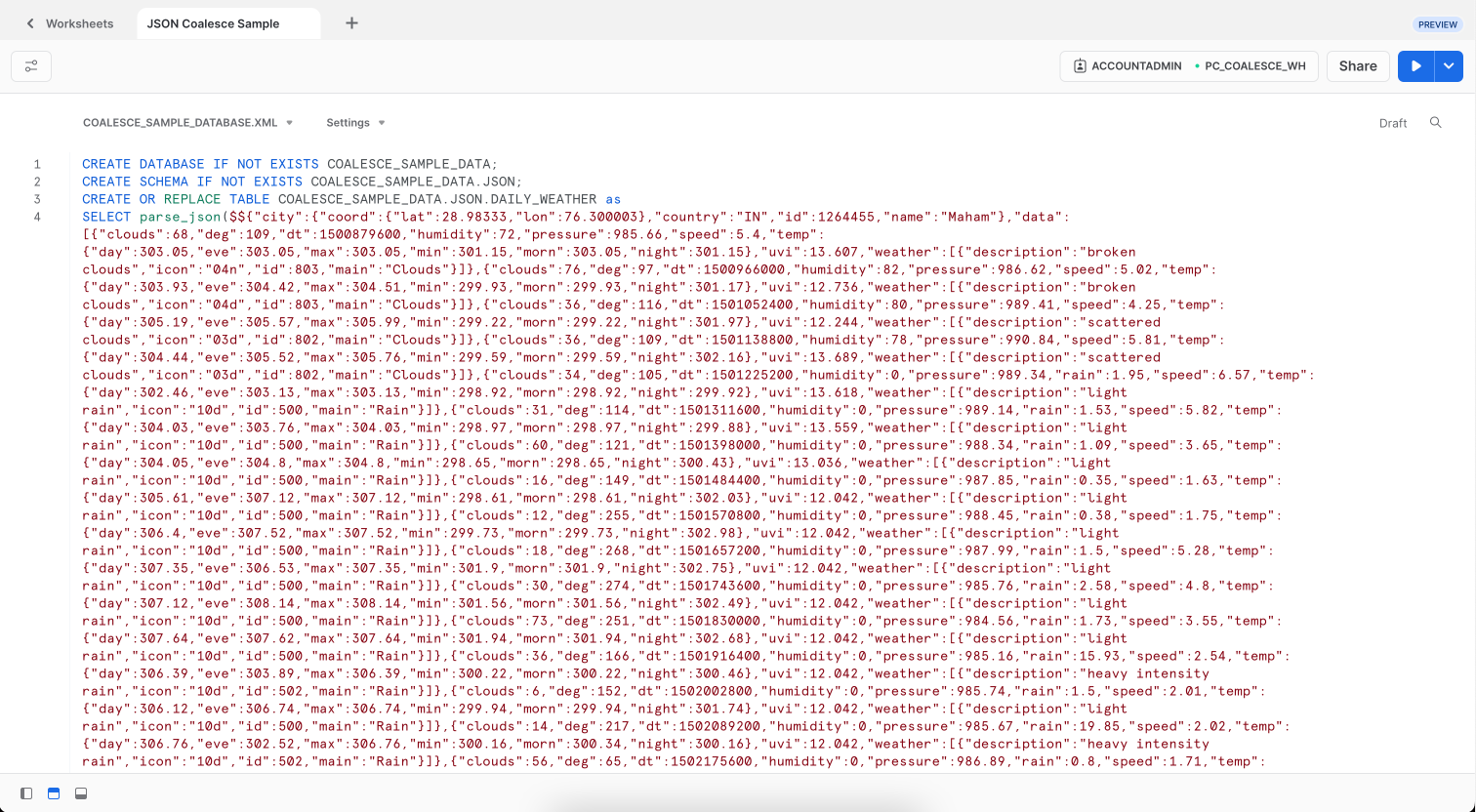Click the Draft status label
The image size is (1476, 812).
(1393, 123)
